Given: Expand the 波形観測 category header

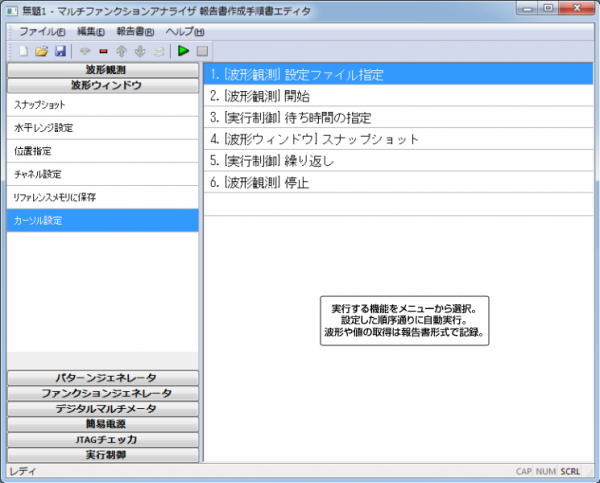Looking at the screenshot, I should coord(103,70).
